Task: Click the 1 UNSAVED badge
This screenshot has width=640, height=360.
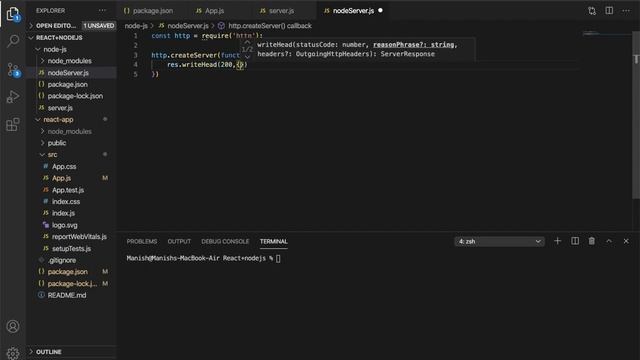Action: (99, 26)
